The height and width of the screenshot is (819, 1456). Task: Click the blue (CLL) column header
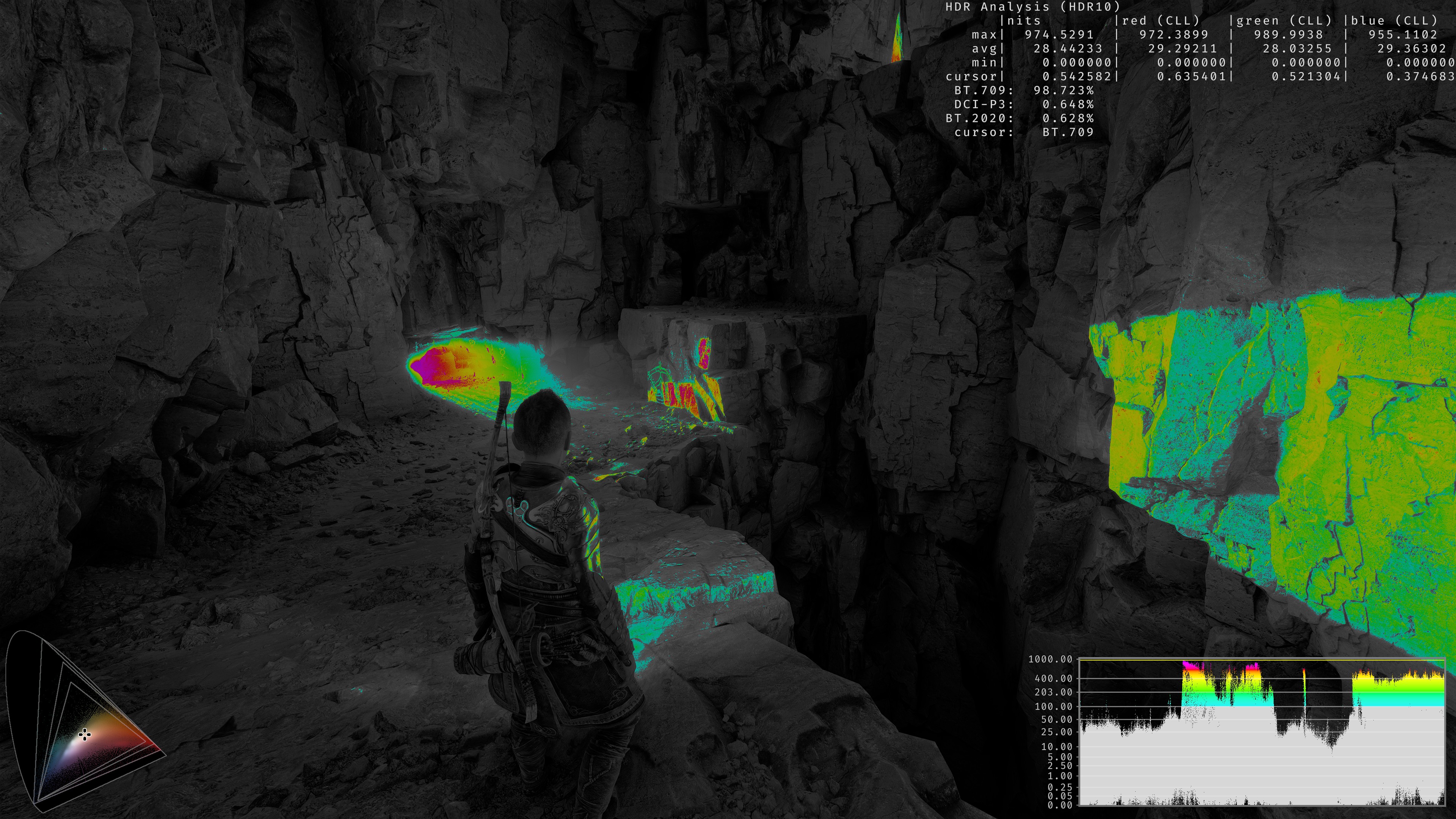tap(1395, 21)
